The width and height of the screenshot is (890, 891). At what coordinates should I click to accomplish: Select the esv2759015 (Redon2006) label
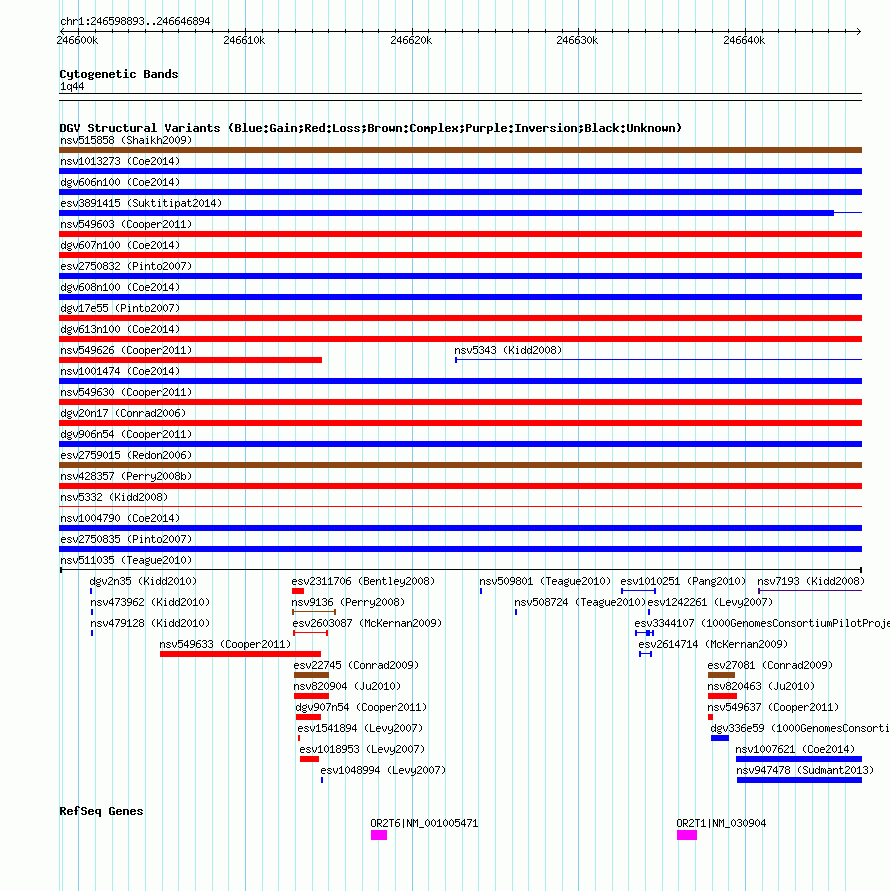pos(126,456)
